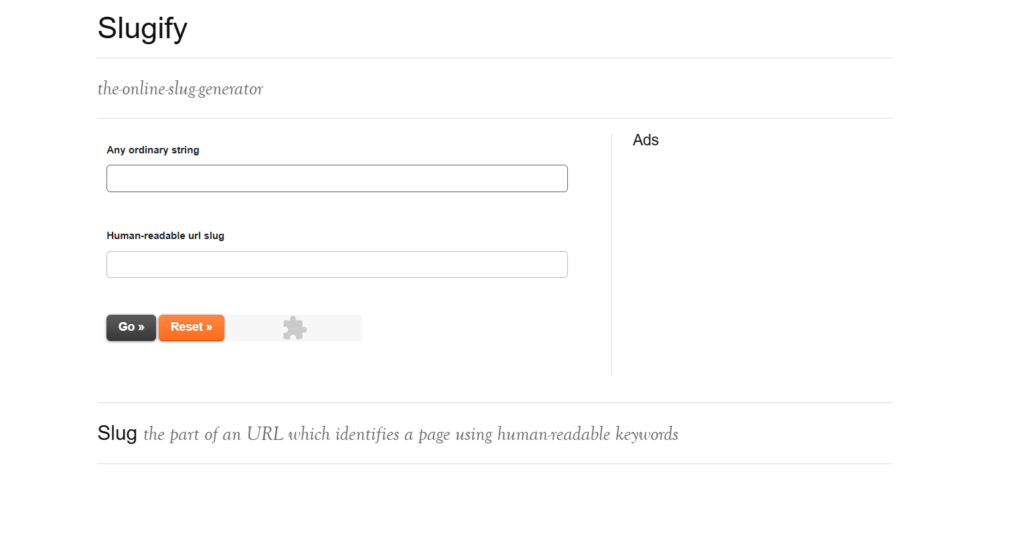Click the horizontal rule under the tagline
Image resolution: width=1024 pixels, height=535 pixels.
pos(495,118)
